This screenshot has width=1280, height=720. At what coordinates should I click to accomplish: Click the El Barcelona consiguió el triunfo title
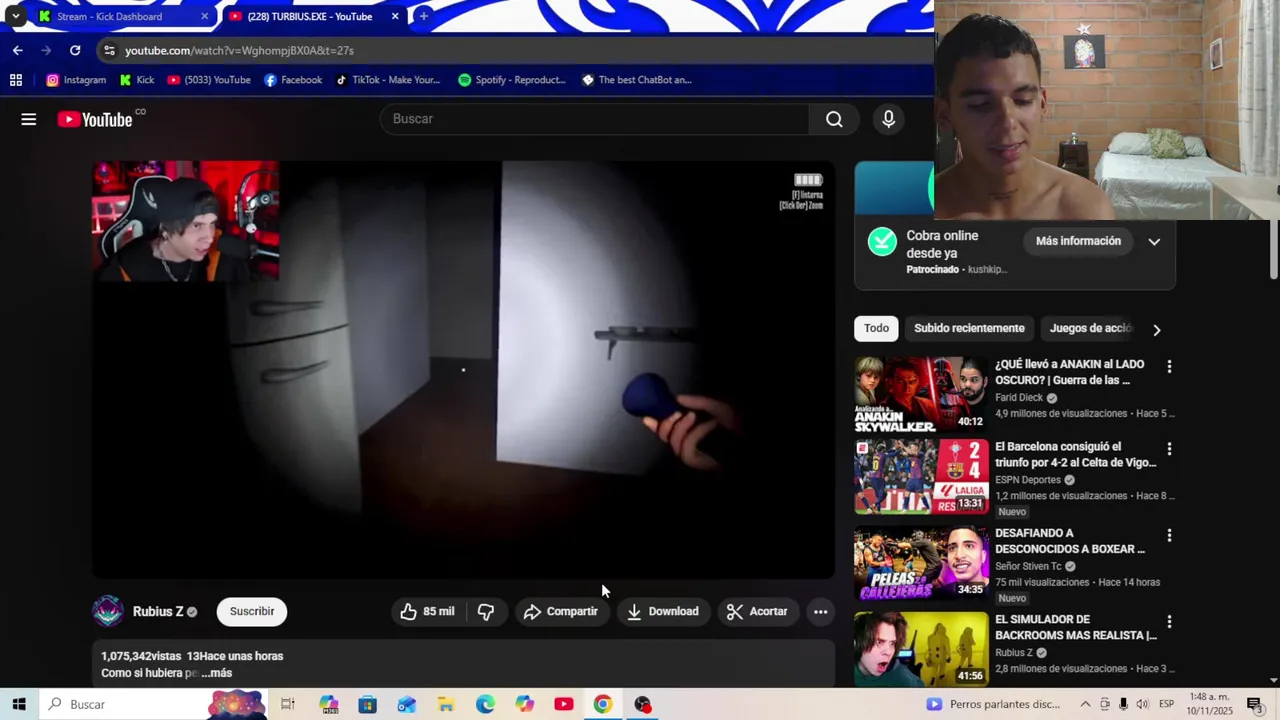1076,454
